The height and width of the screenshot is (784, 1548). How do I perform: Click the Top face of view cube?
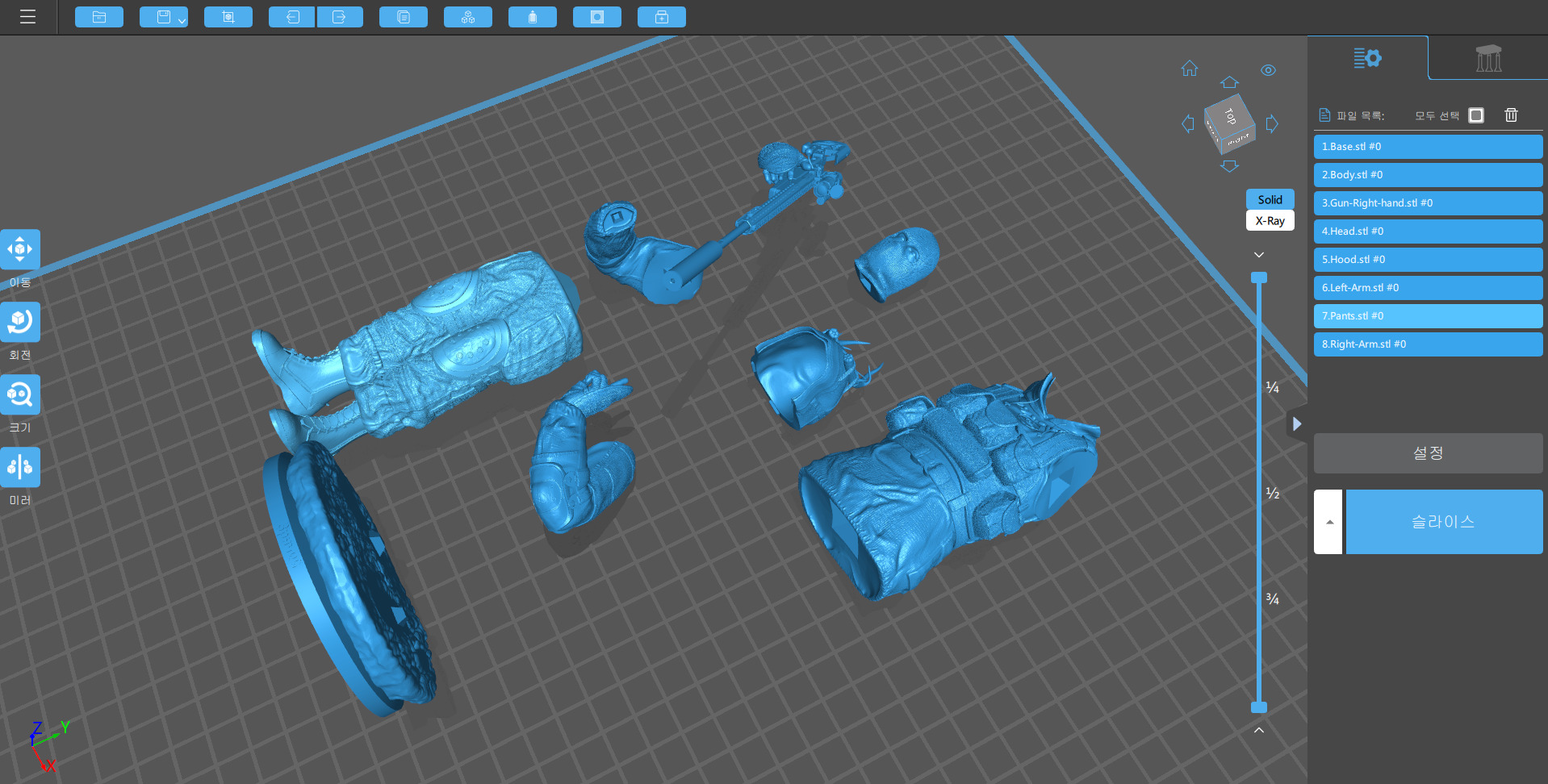tap(1228, 115)
